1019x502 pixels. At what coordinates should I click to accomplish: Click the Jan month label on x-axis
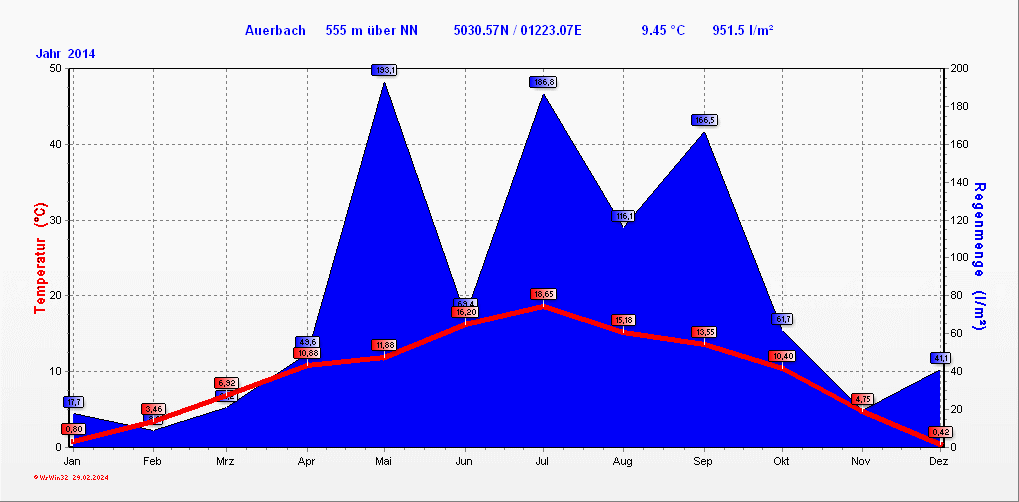[x=72, y=461]
